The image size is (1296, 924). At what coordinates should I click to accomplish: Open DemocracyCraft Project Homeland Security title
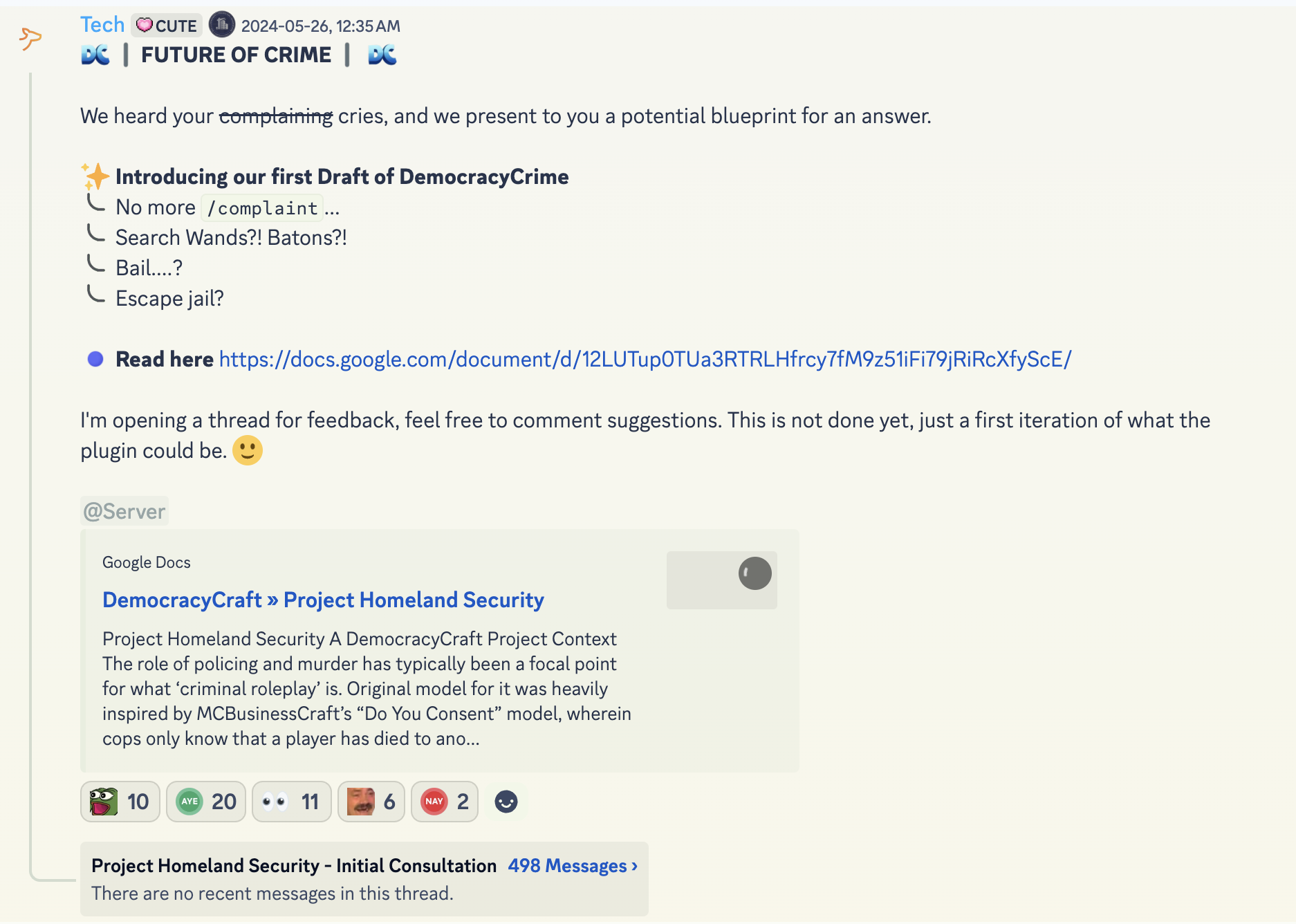pyautogui.click(x=323, y=600)
